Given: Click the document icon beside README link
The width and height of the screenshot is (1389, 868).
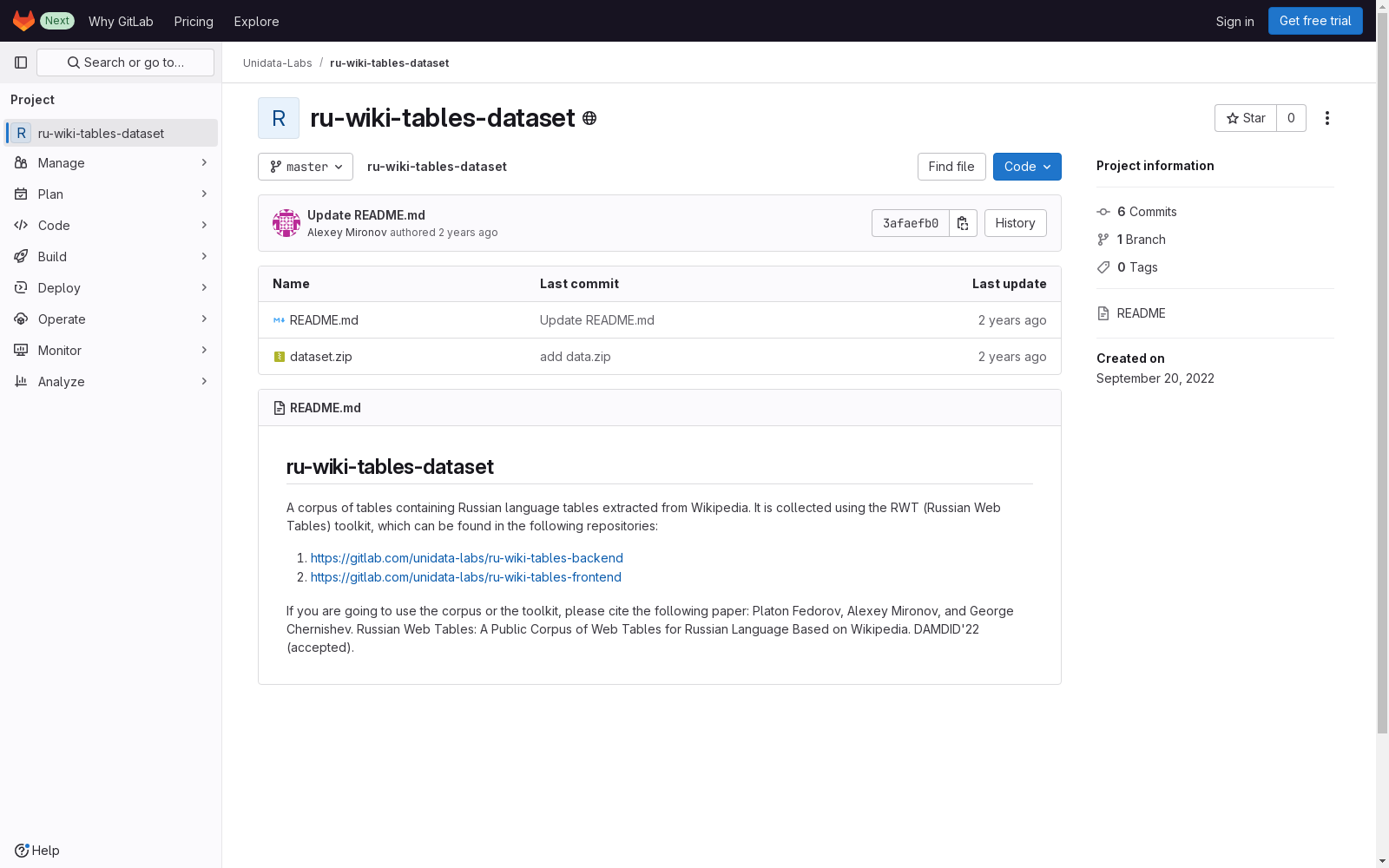Looking at the screenshot, I should pyautogui.click(x=1103, y=313).
